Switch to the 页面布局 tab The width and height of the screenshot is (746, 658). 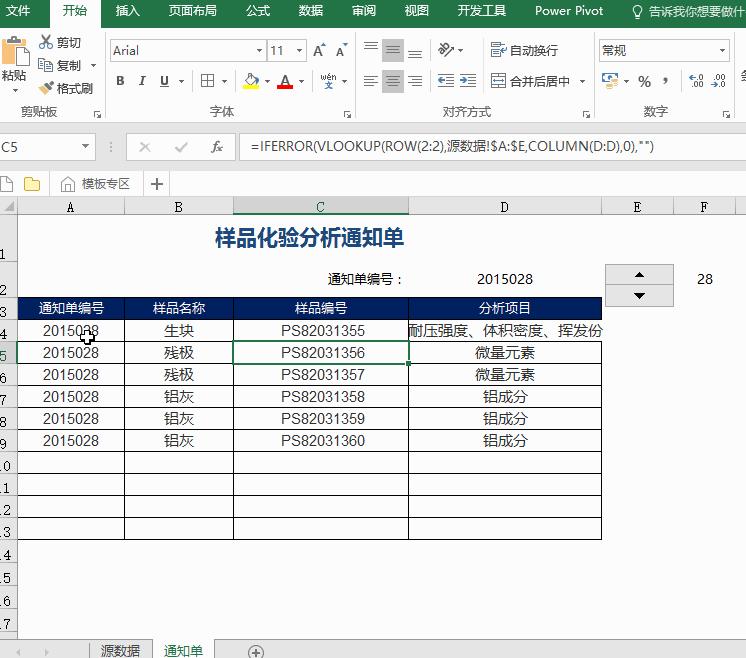pyautogui.click(x=193, y=10)
